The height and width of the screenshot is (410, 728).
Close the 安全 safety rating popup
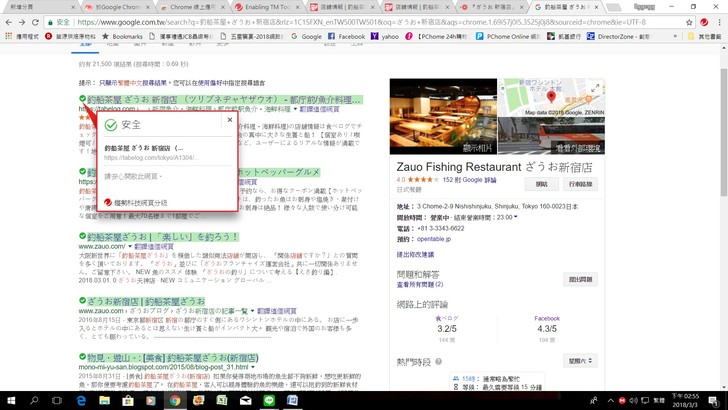point(229,118)
